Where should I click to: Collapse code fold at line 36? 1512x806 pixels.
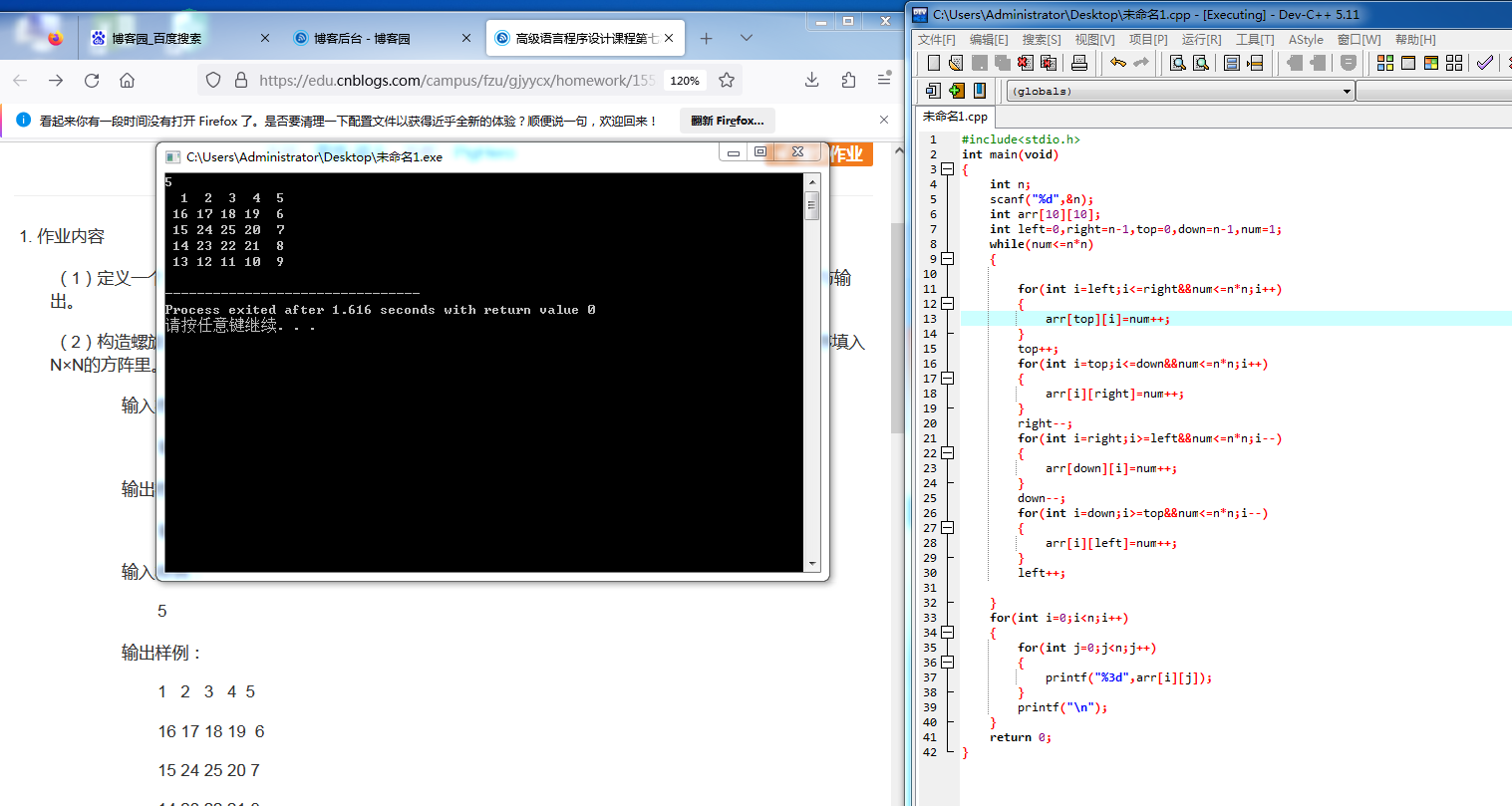click(947, 663)
